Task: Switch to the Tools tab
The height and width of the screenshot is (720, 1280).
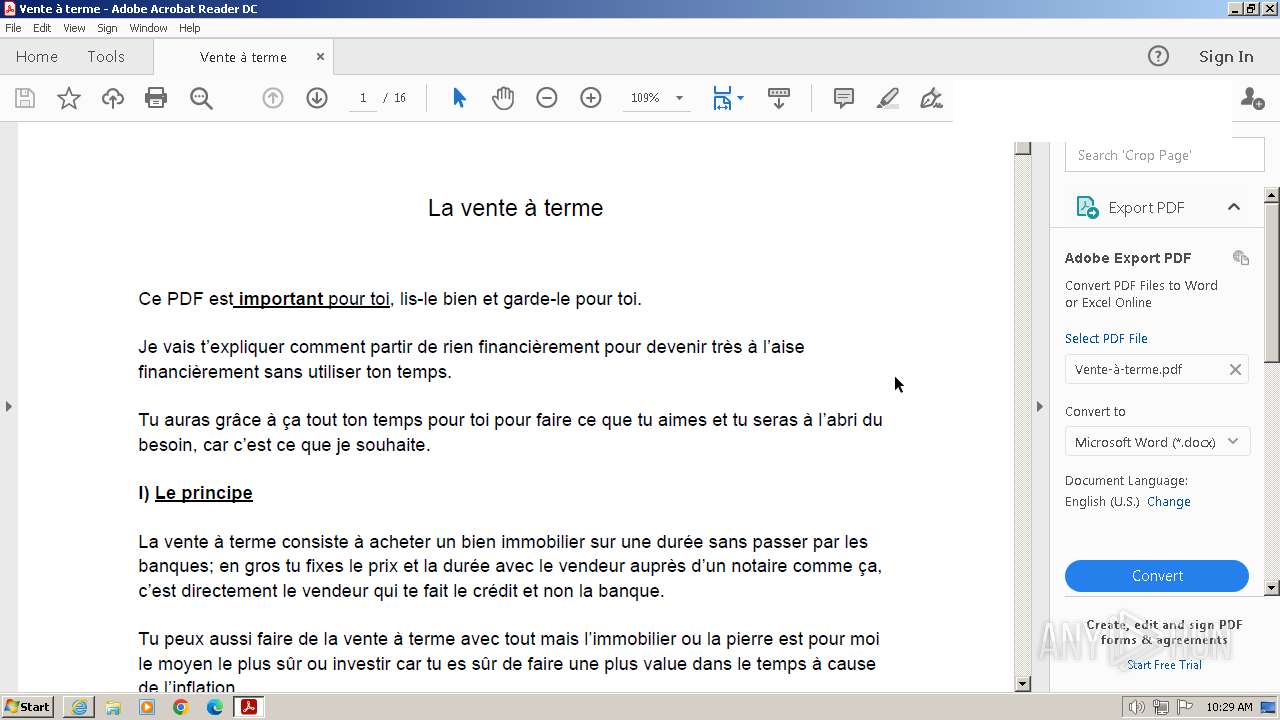Action: (x=106, y=57)
